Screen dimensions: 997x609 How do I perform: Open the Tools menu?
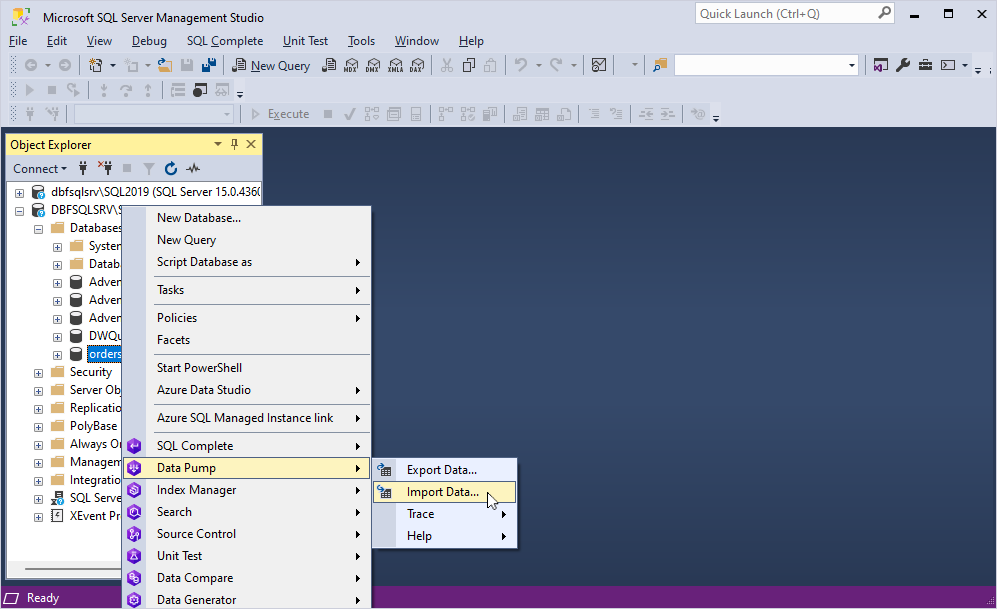[361, 41]
